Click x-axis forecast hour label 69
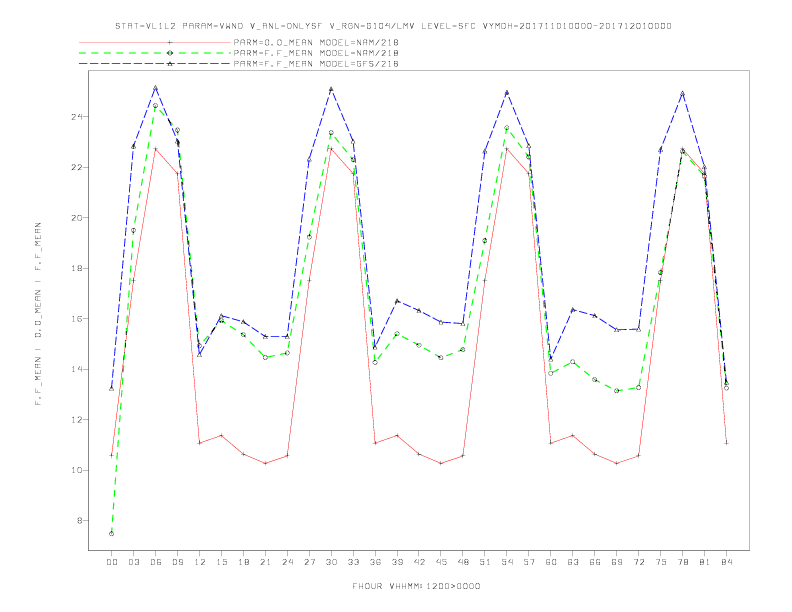Screen dimensions: 792x612 tap(617, 562)
